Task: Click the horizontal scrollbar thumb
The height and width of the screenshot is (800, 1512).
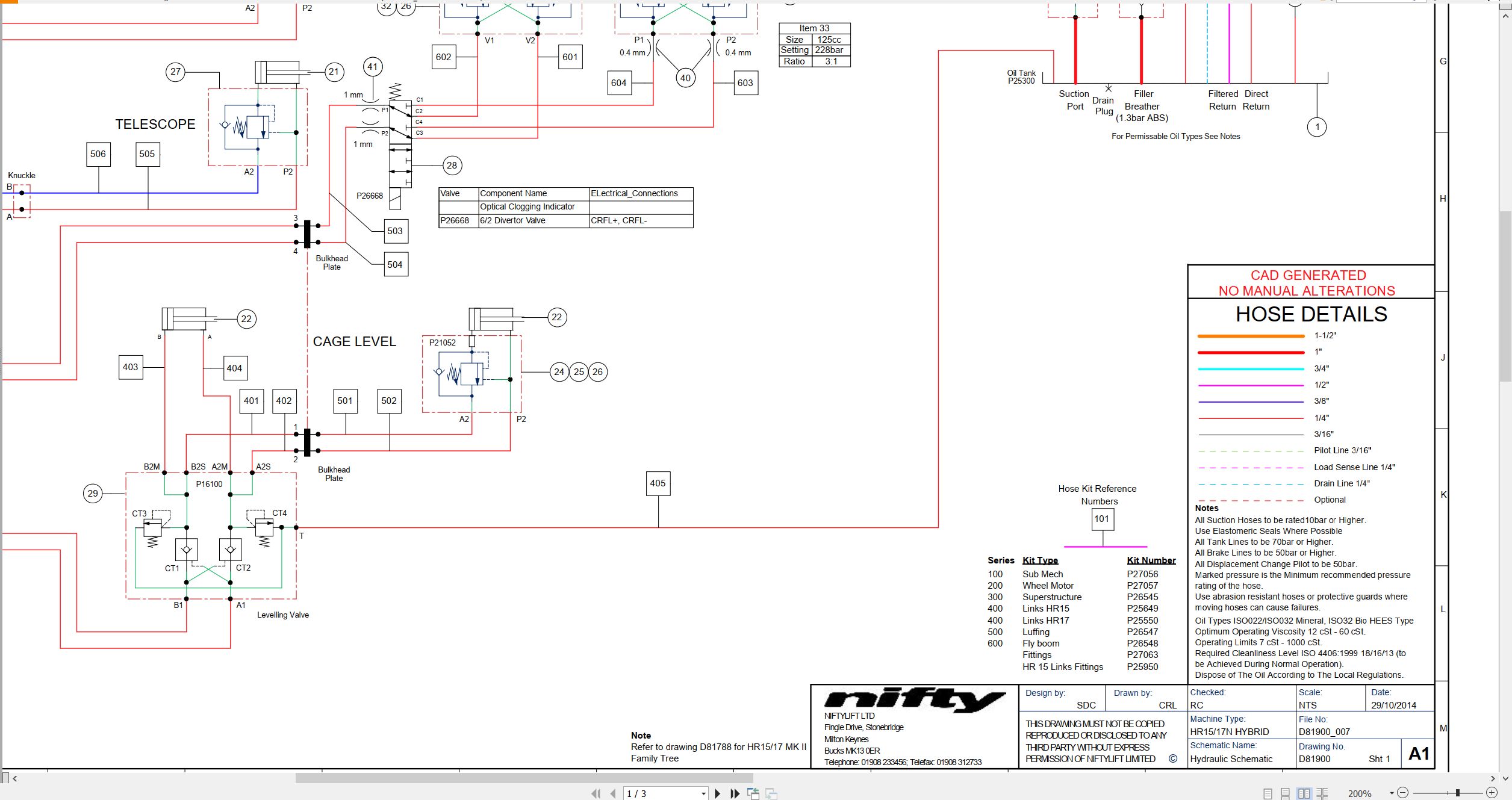Action: coord(524,778)
